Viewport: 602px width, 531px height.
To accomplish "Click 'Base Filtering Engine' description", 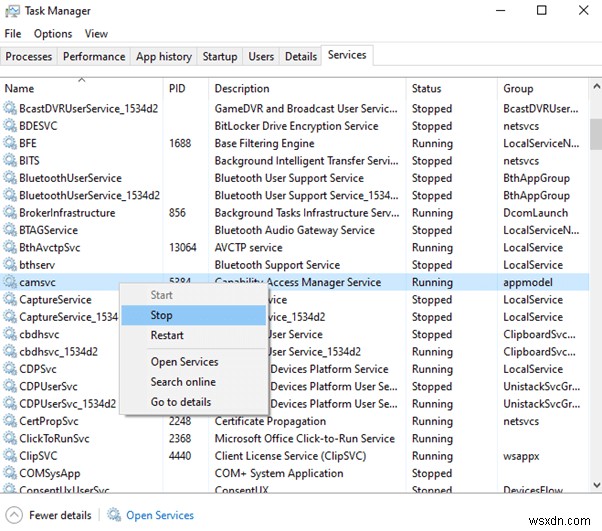I will [265, 143].
